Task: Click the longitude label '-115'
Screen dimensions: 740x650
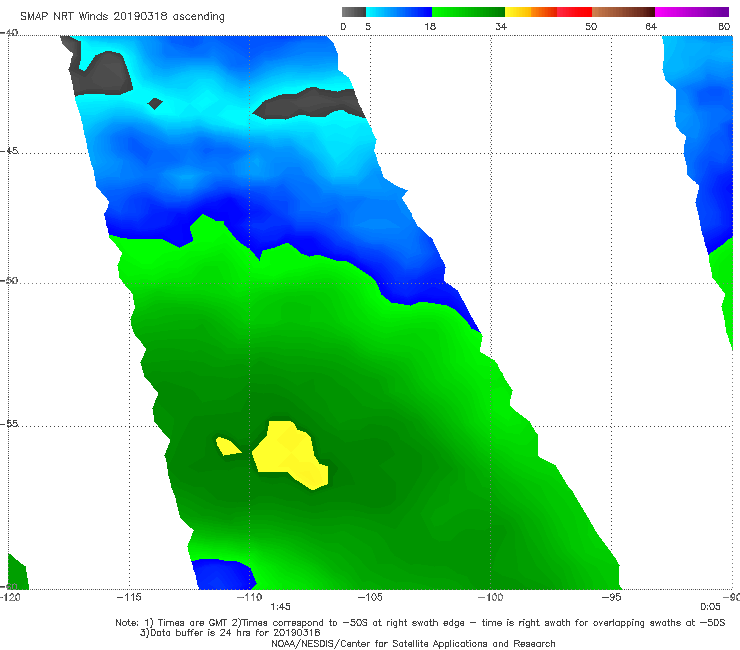Action: click(129, 597)
